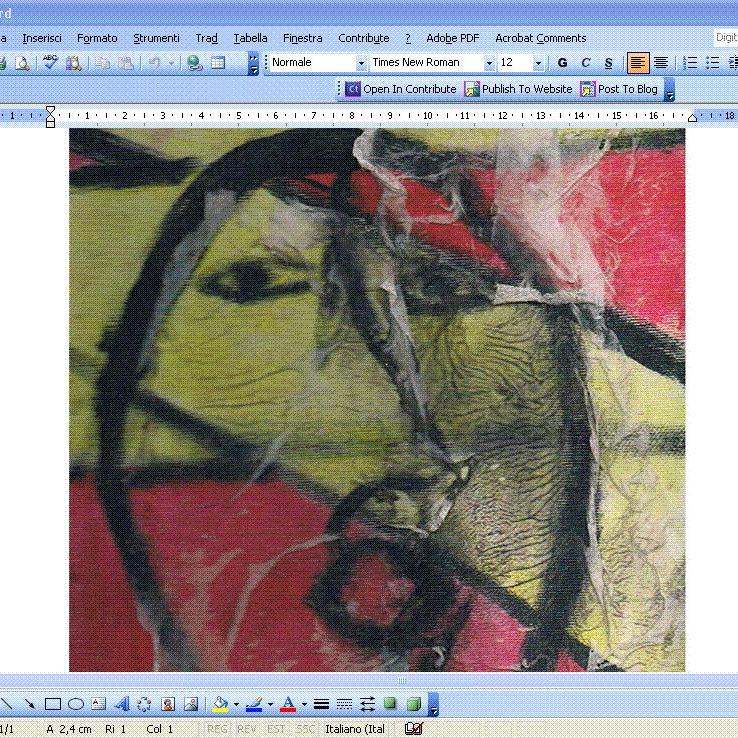This screenshot has height=738, width=738.
Task: Click the Undo arrow icon
Action: click(x=154, y=63)
